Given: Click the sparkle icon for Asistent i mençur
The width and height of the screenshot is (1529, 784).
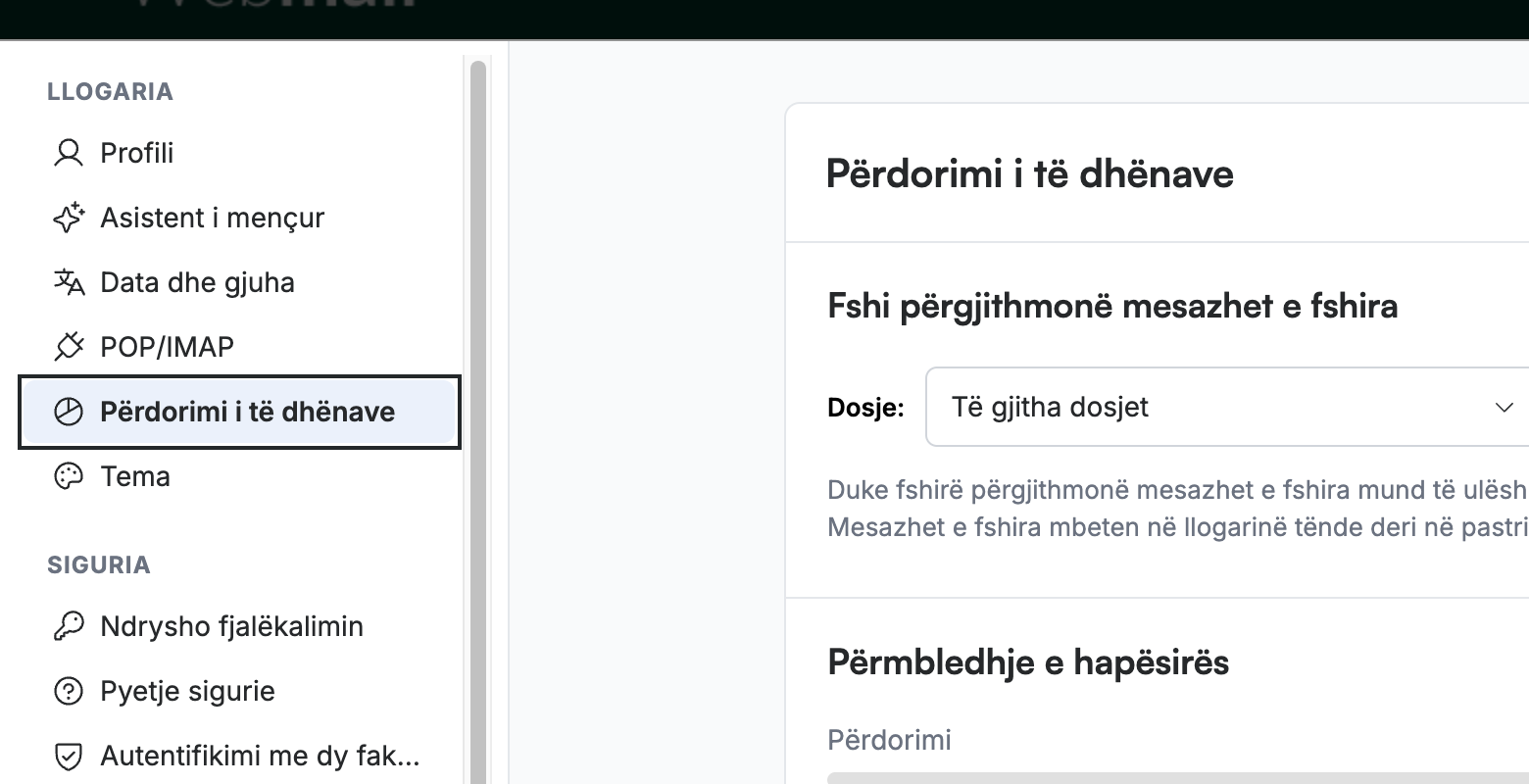Looking at the screenshot, I should coord(68,218).
